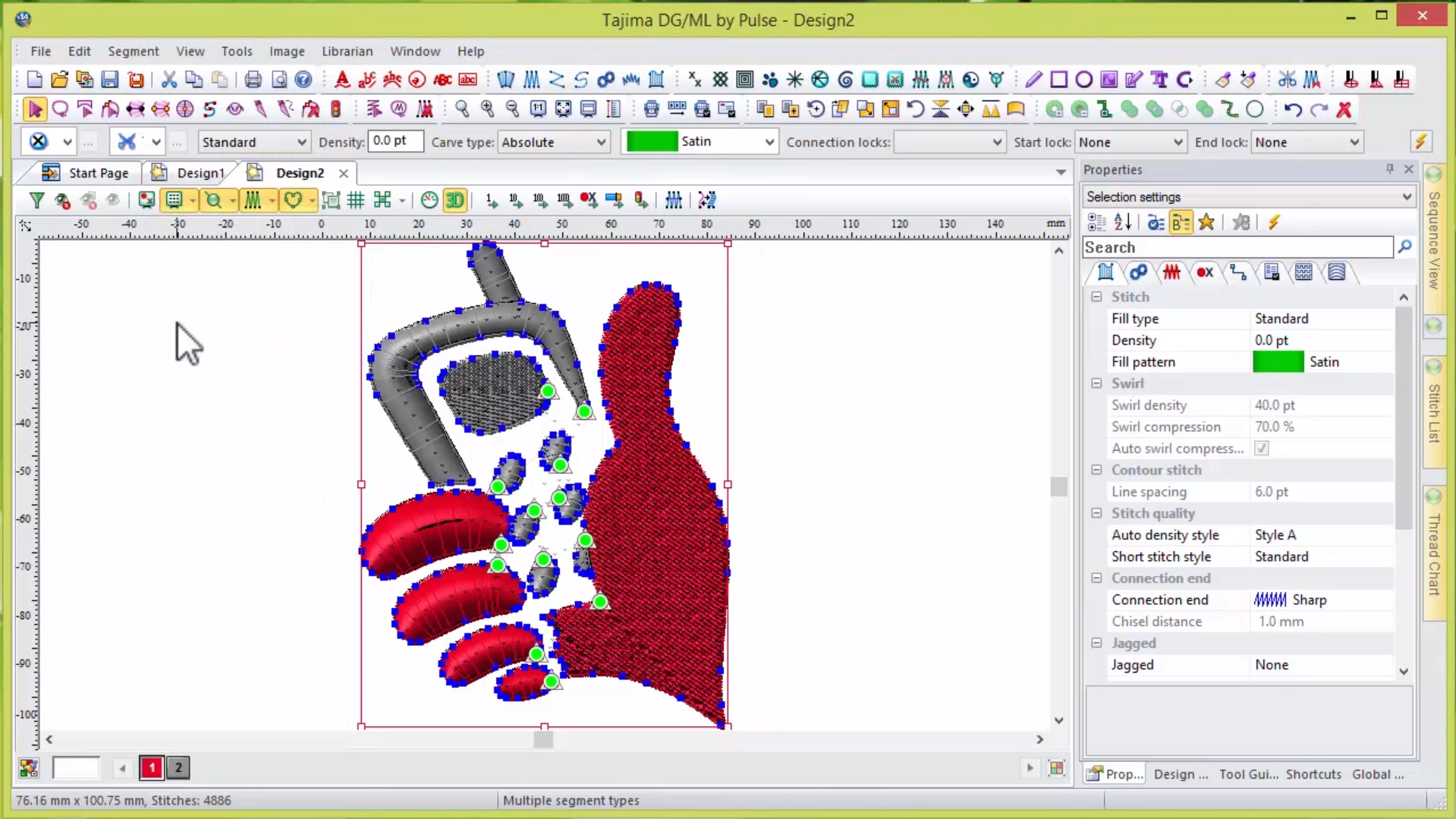
Task: Sort properties alphabetically with the AZ icon
Action: pos(1123,222)
